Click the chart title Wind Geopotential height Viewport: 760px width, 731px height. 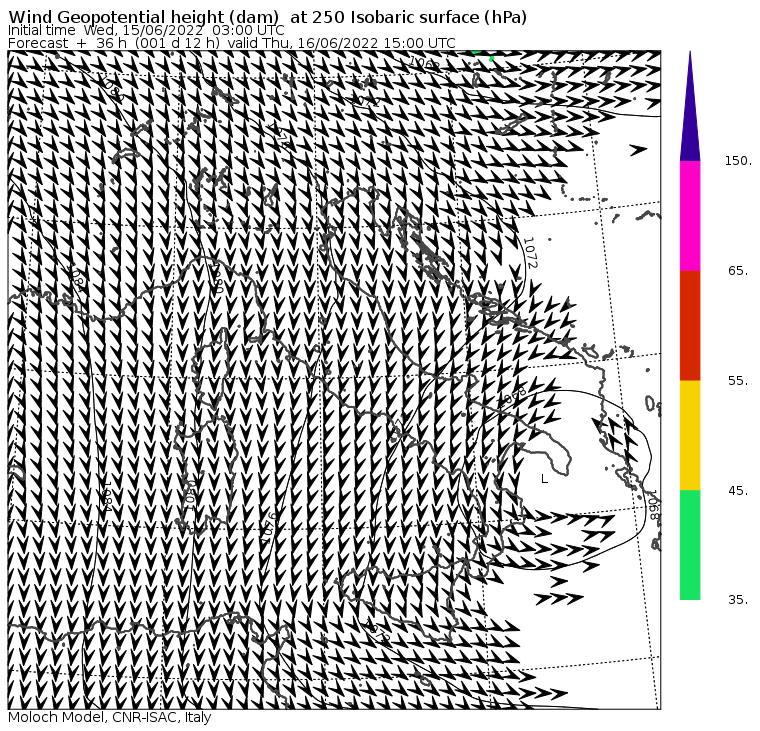pos(268,17)
